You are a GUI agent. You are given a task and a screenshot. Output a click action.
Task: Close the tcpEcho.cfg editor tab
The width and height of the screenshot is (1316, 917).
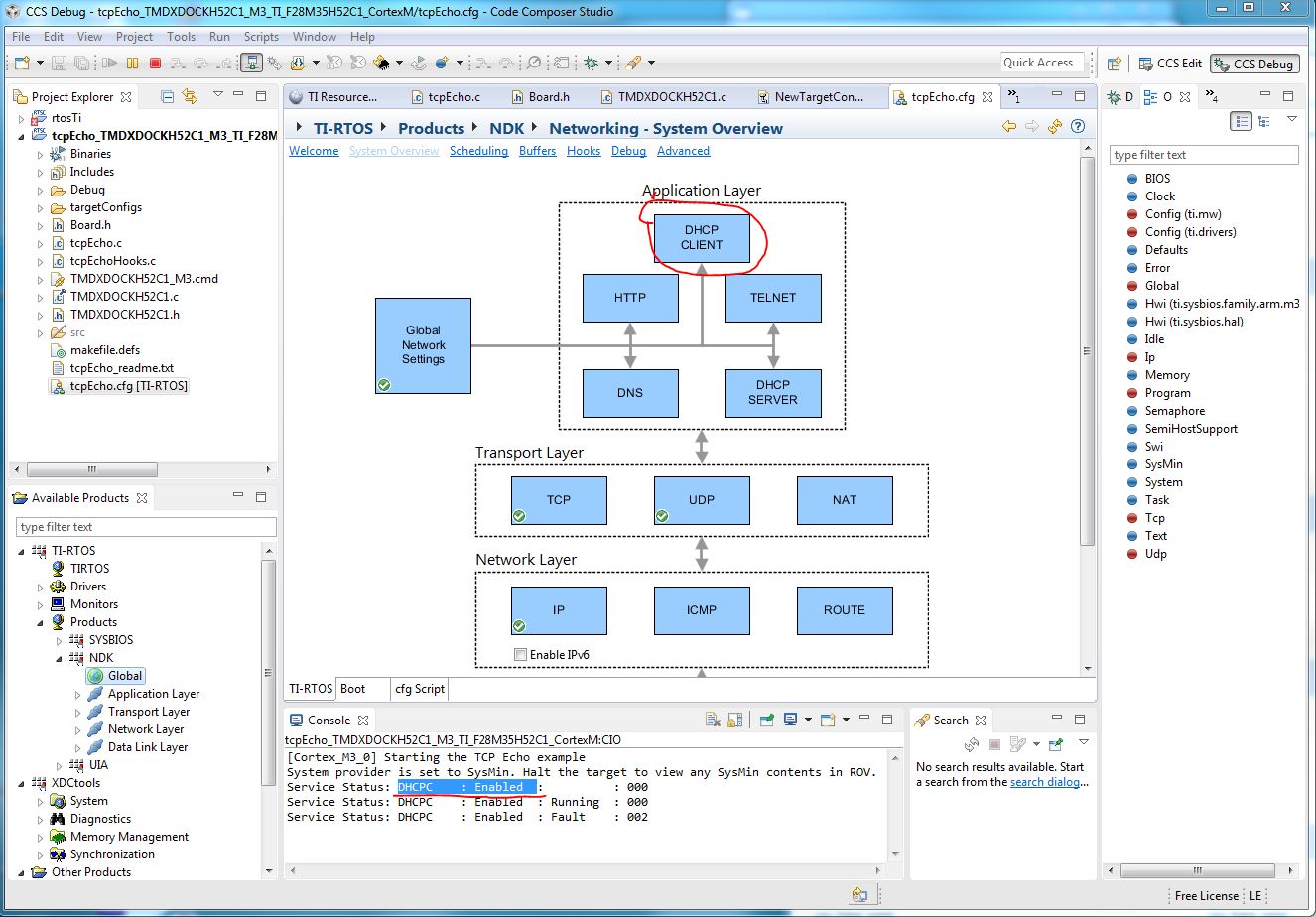986,97
